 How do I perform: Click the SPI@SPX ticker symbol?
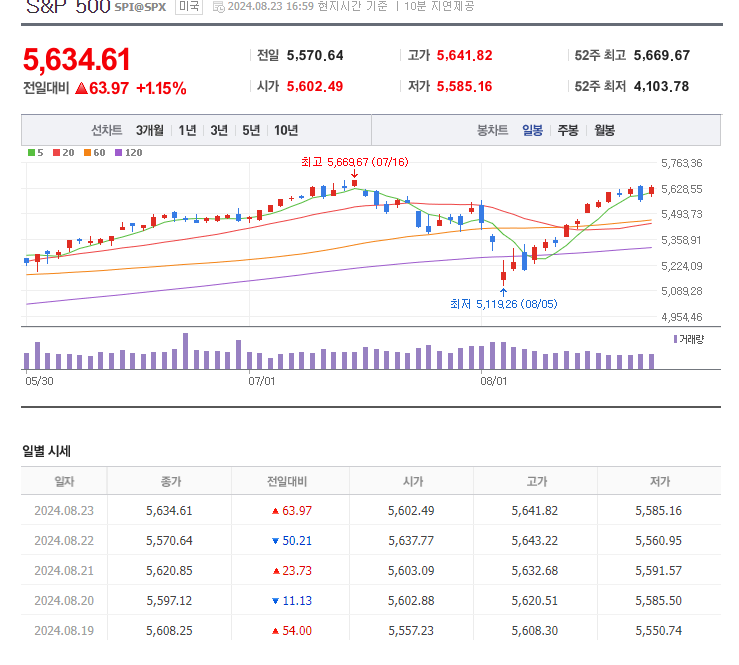pos(140,7)
